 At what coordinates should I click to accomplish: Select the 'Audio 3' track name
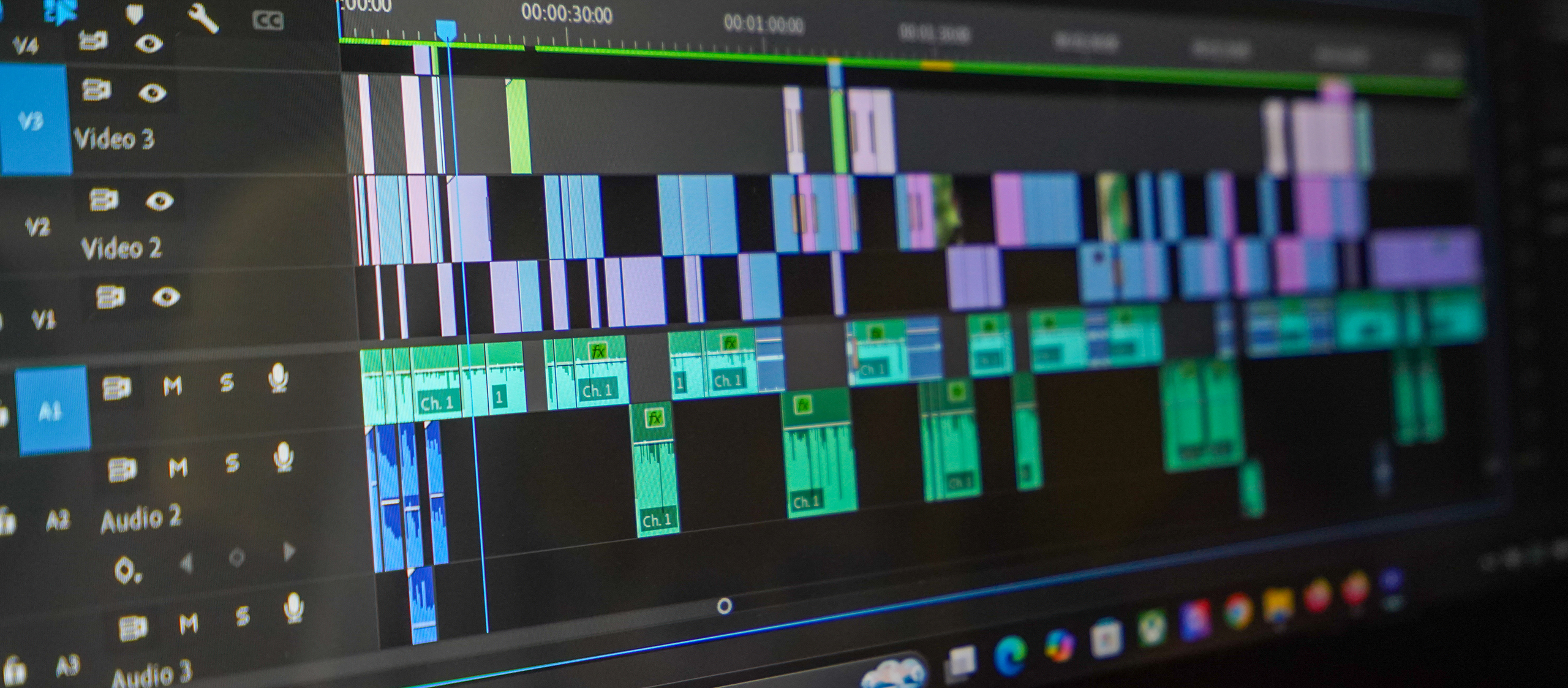coord(152,674)
